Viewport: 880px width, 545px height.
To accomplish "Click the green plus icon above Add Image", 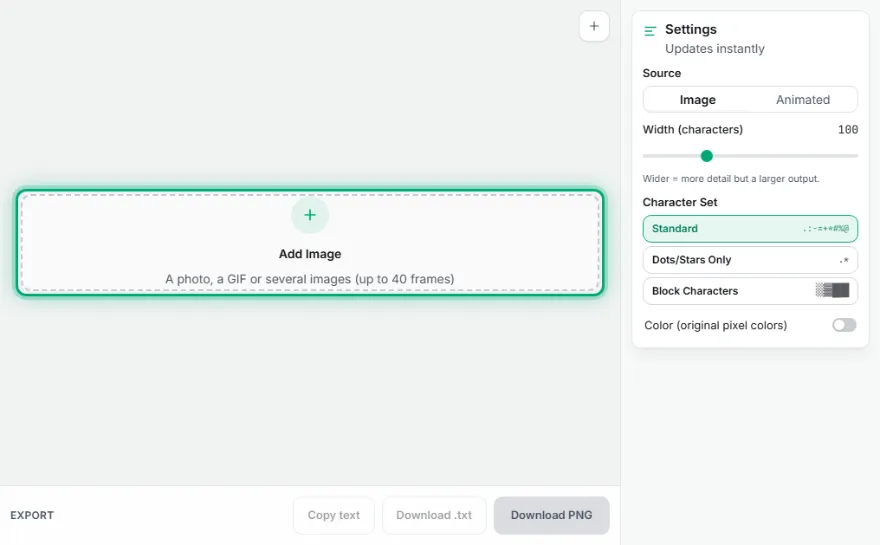I will click(310, 215).
